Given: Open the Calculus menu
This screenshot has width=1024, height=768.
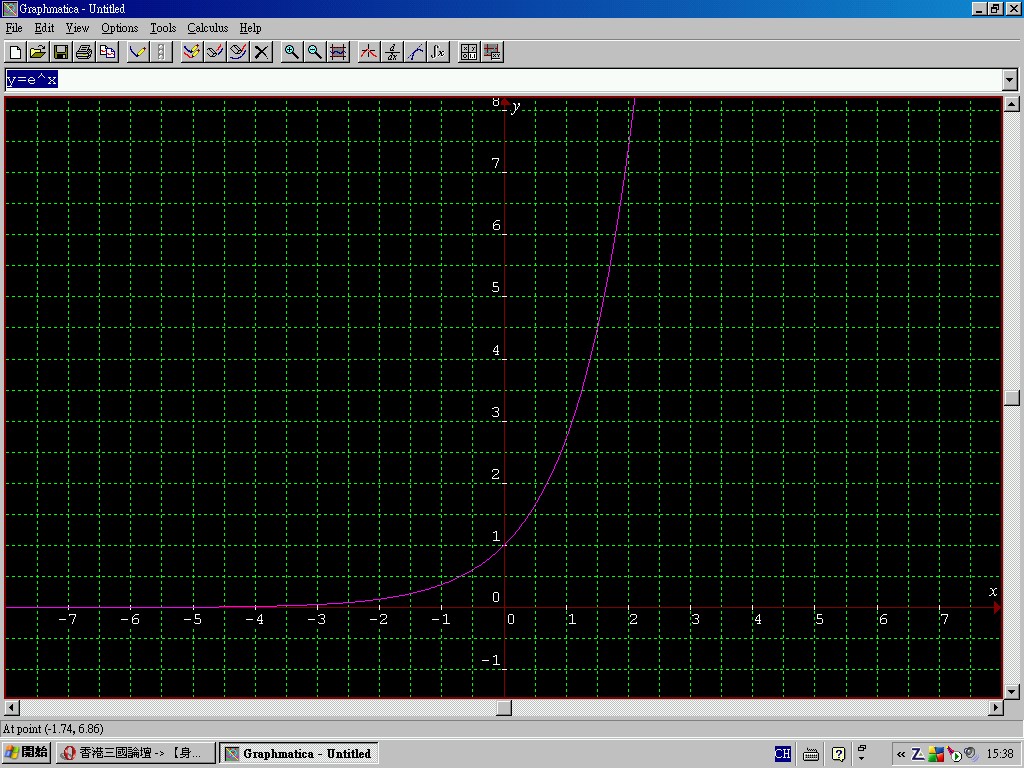Looking at the screenshot, I should [208, 28].
